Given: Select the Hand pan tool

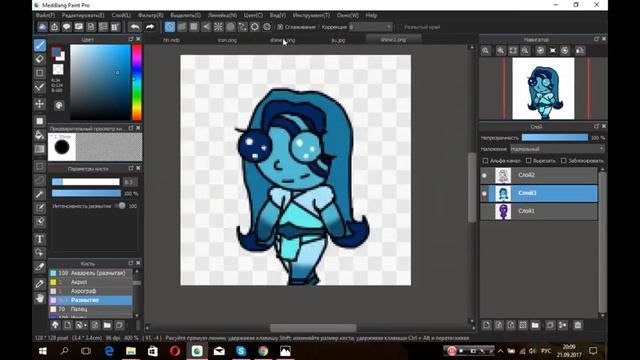Looking at the screenshot, I should coord(40,298).
